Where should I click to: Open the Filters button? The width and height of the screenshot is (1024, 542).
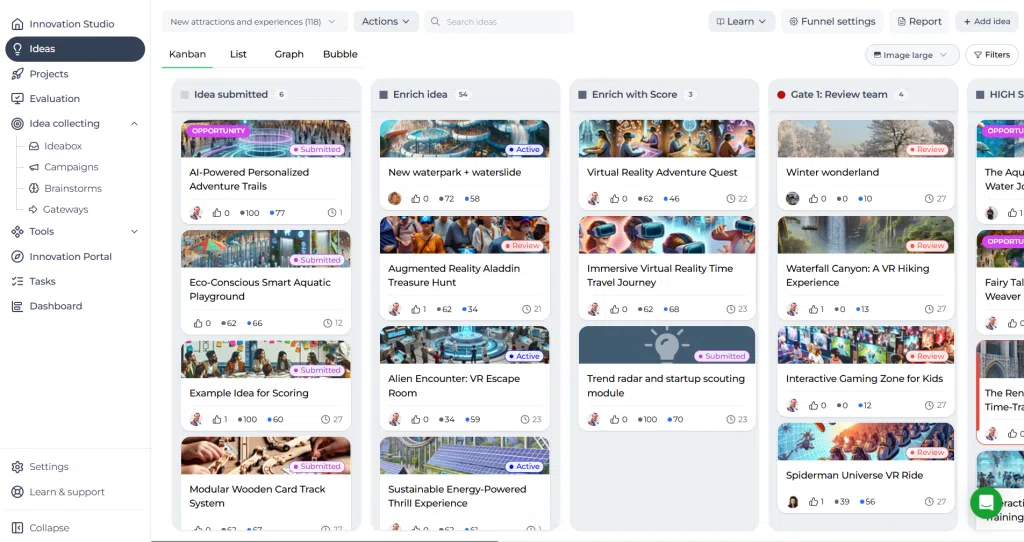click(x=991, y=55)
